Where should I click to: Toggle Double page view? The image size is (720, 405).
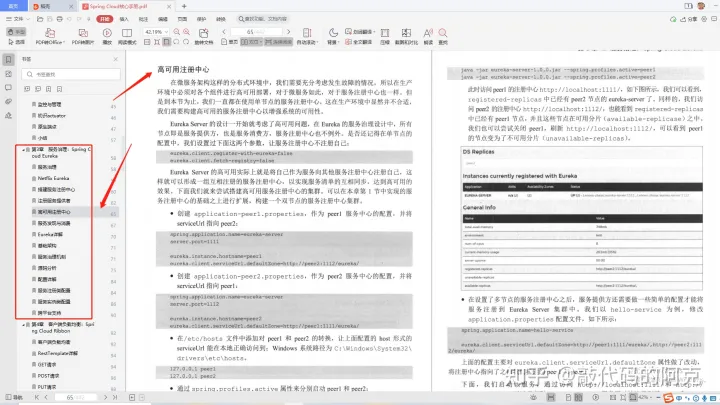[x=251, y=42]
